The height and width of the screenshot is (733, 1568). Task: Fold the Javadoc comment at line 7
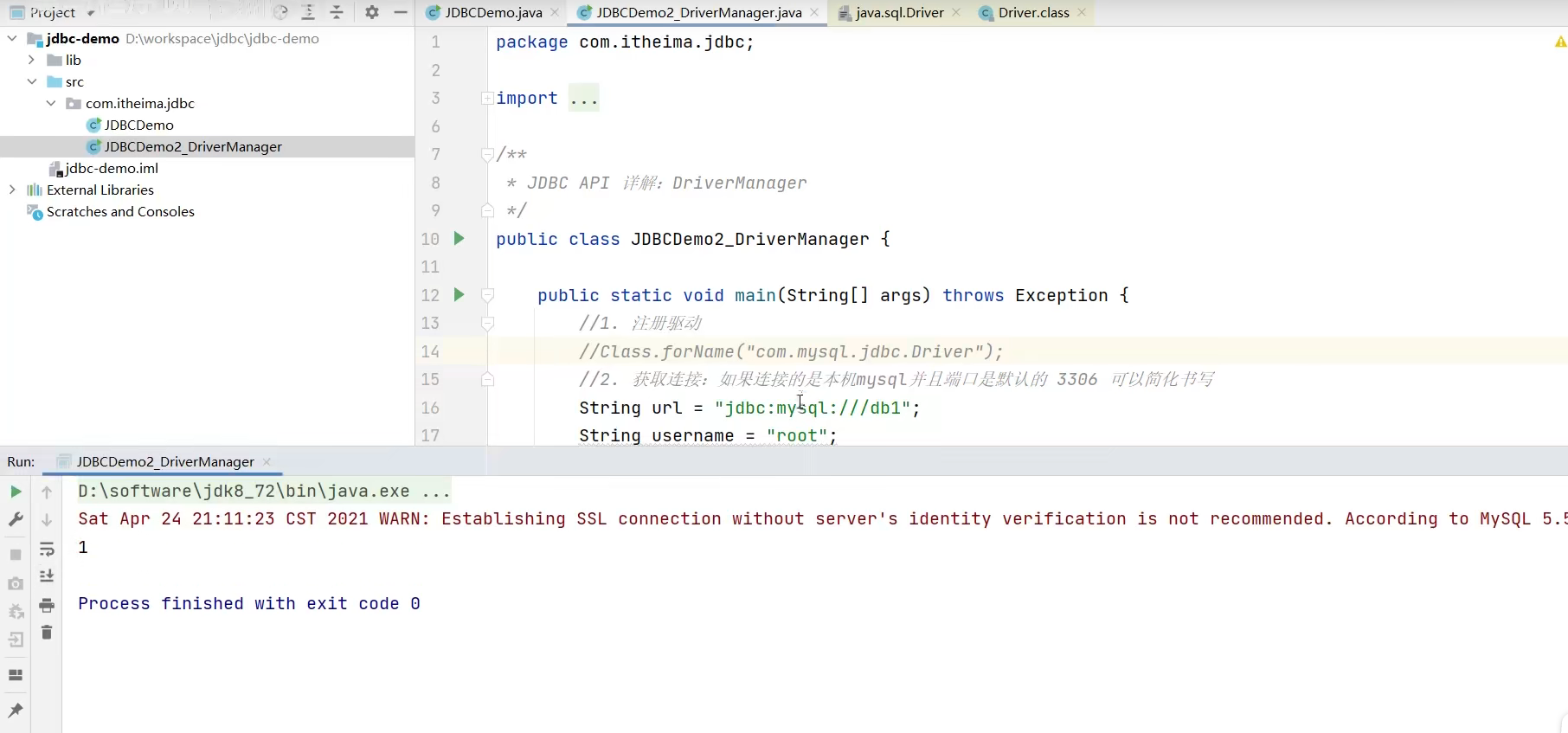[487, 154]
